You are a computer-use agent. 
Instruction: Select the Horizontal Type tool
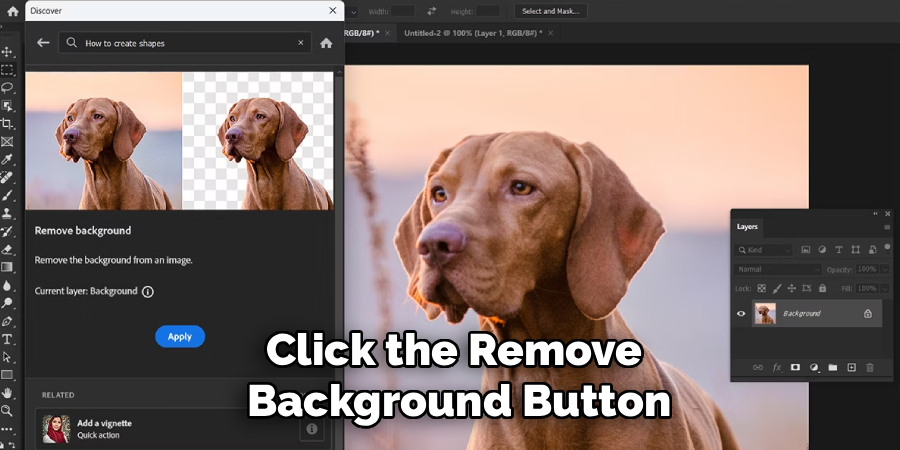(x=7, y=339)
